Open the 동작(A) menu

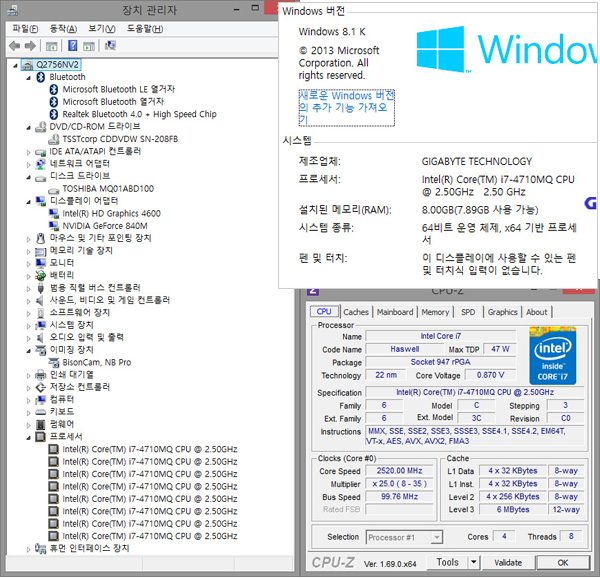pyautogui.click(x=63, y=29)
